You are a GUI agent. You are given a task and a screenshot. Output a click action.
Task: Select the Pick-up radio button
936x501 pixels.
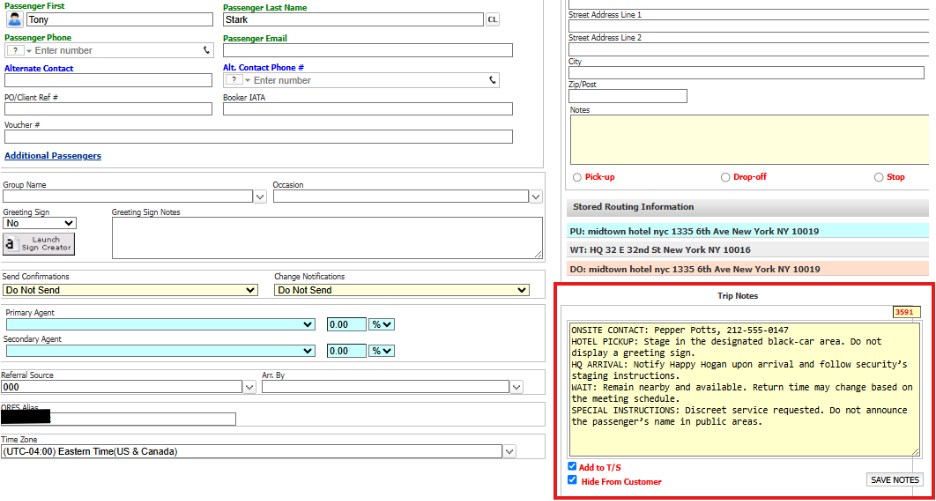point(577,177)
